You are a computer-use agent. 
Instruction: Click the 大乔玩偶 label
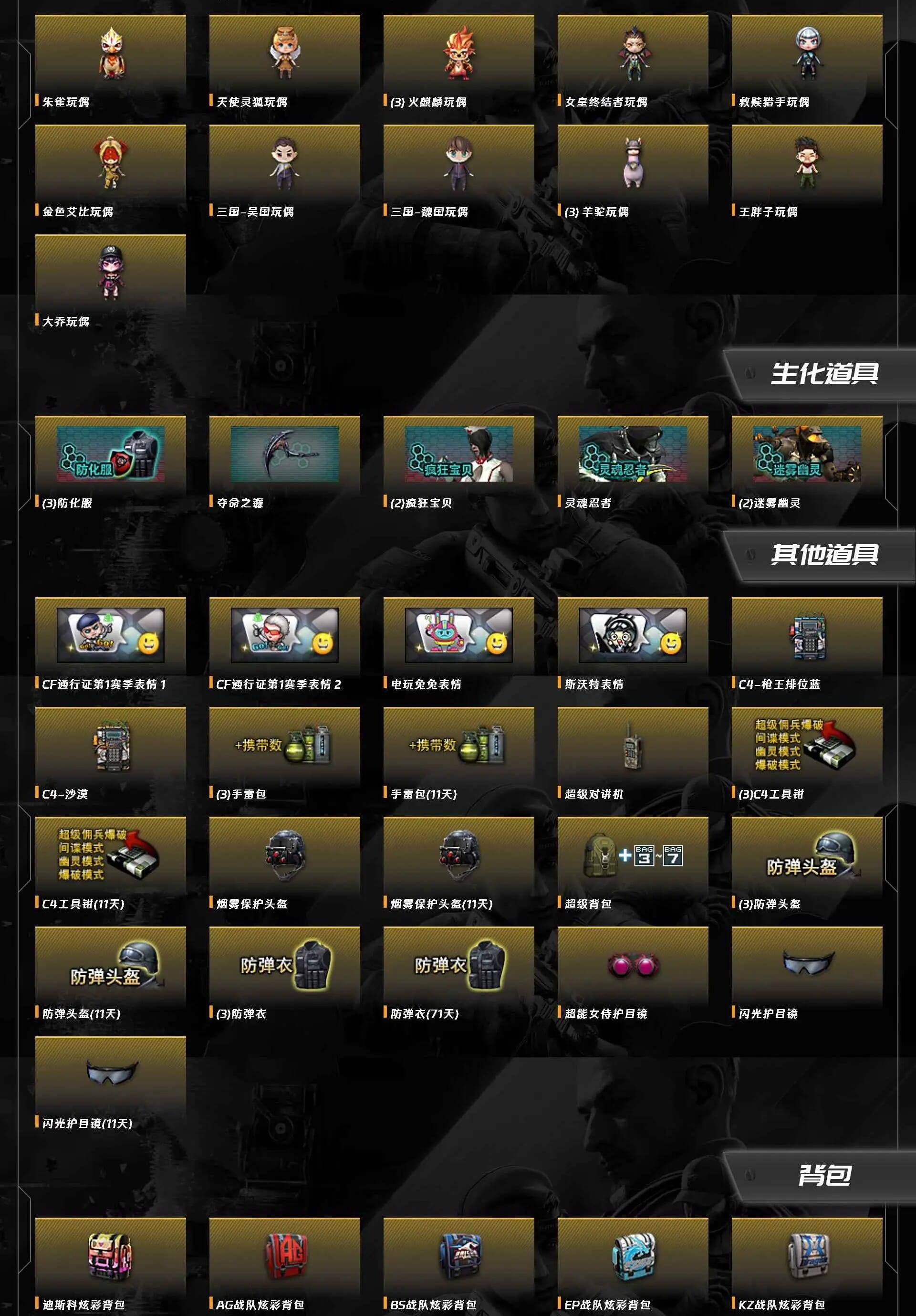(x=66, y=322)
